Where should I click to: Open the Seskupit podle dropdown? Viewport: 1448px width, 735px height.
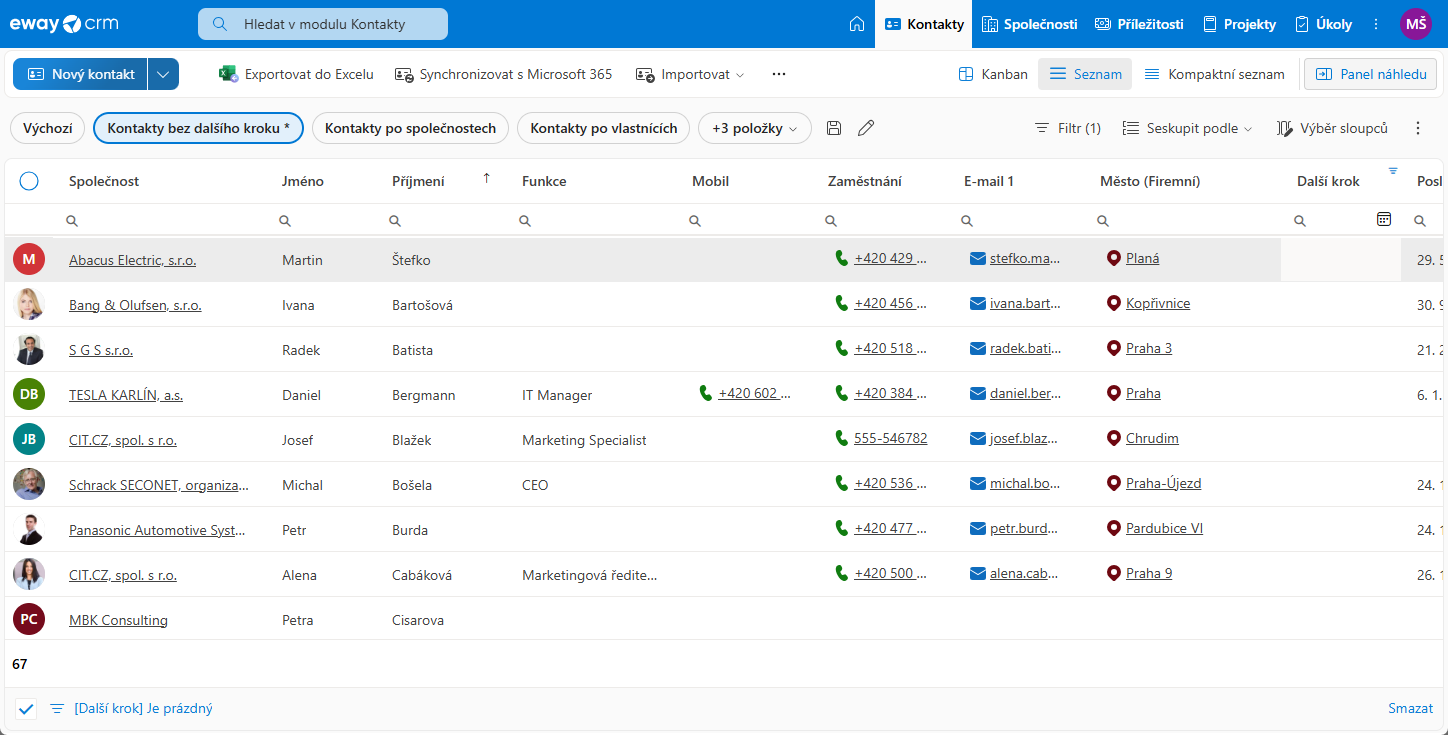[1187, 128]
